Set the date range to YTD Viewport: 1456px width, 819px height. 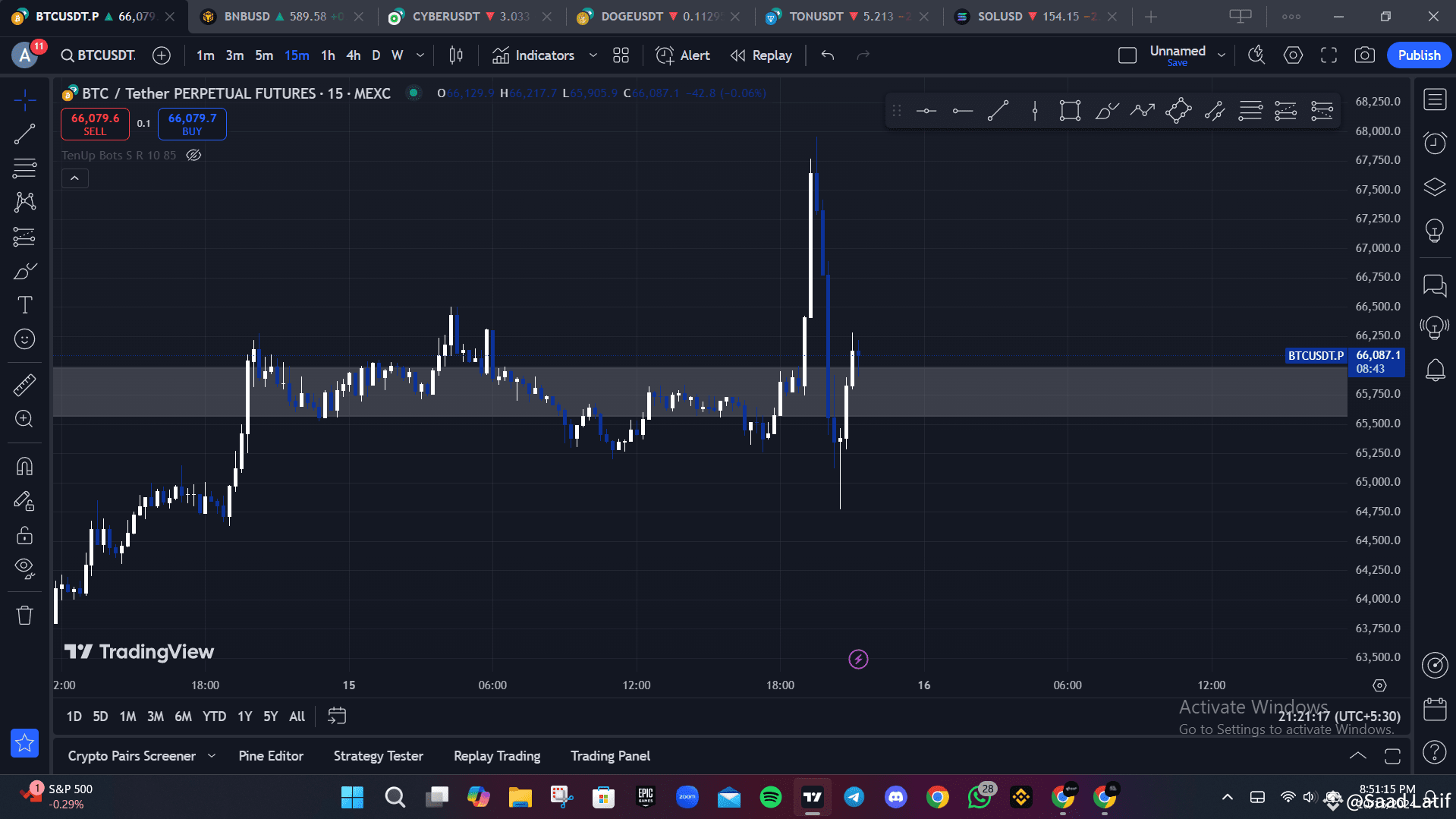214,717
